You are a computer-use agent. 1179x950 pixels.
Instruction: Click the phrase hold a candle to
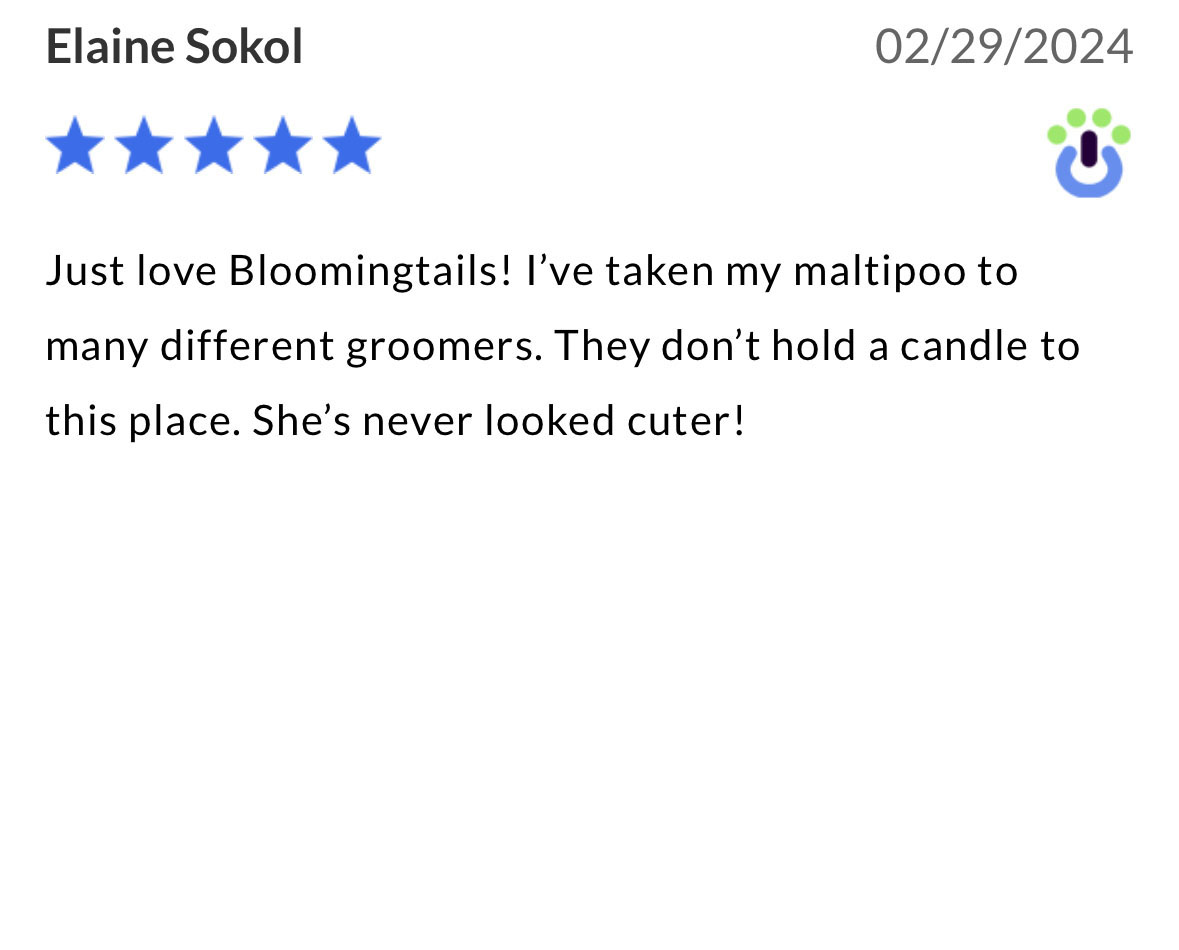pos(926,347)
